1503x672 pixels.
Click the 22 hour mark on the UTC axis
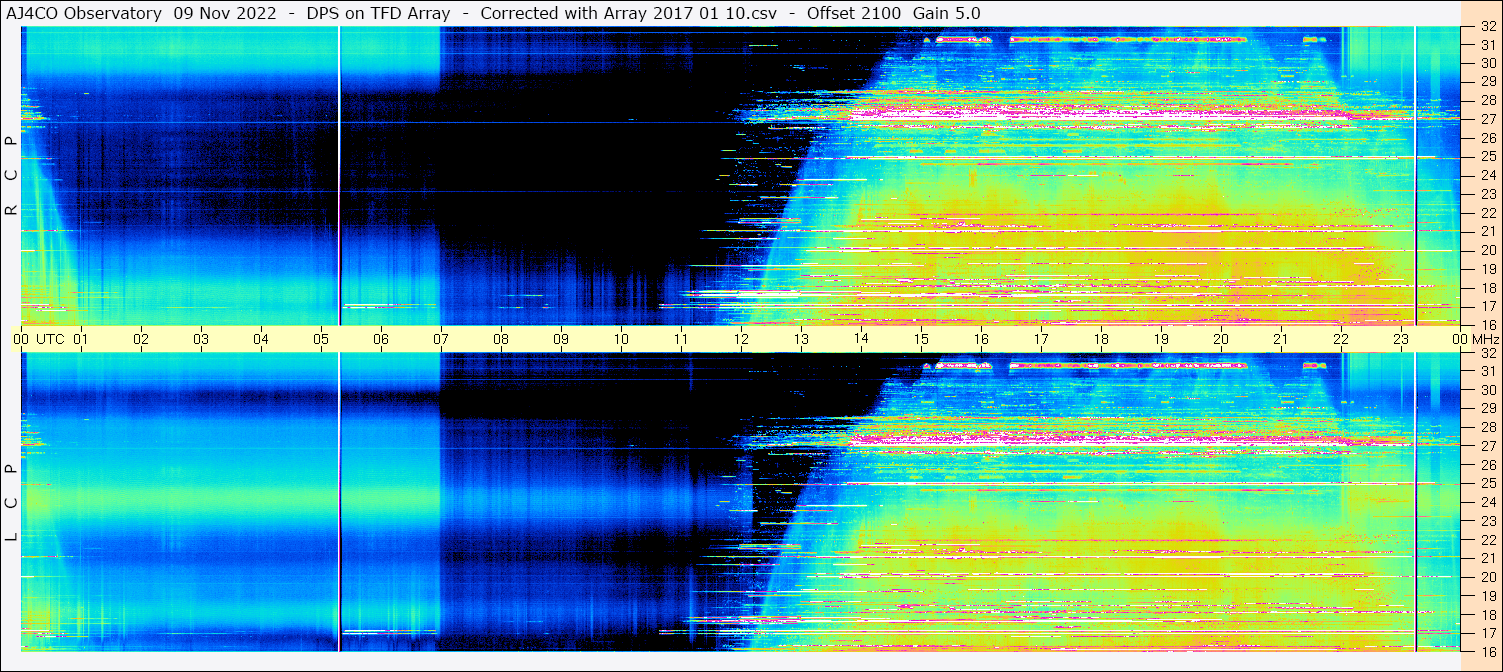tap(1341, 339)
